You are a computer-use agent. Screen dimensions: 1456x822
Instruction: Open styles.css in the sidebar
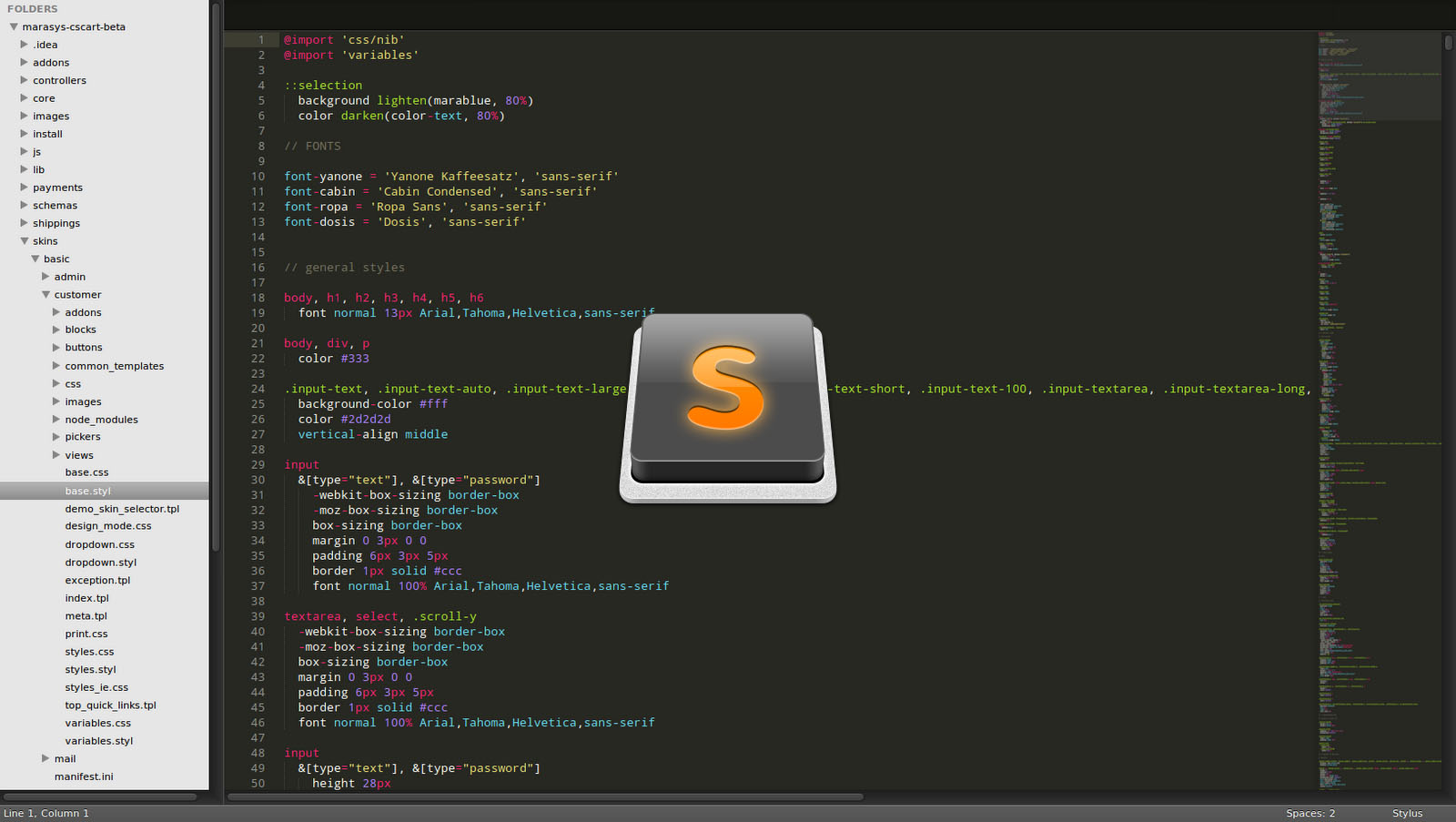tap(89, 652)
